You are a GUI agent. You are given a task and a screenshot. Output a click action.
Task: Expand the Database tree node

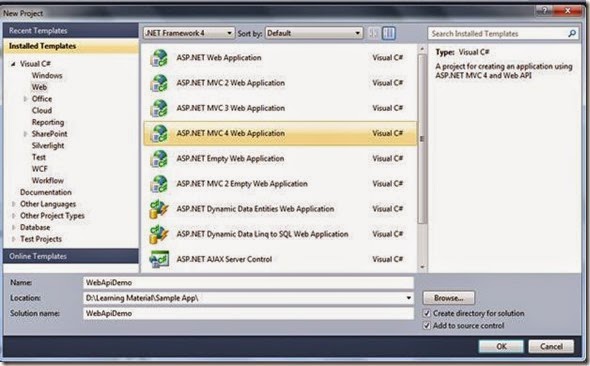pyautogui.click(x=14, y=228)
